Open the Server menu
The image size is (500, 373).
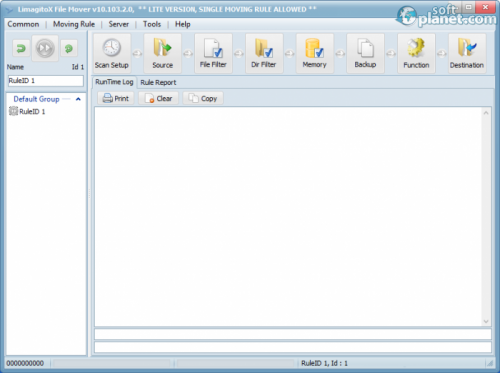119,24
